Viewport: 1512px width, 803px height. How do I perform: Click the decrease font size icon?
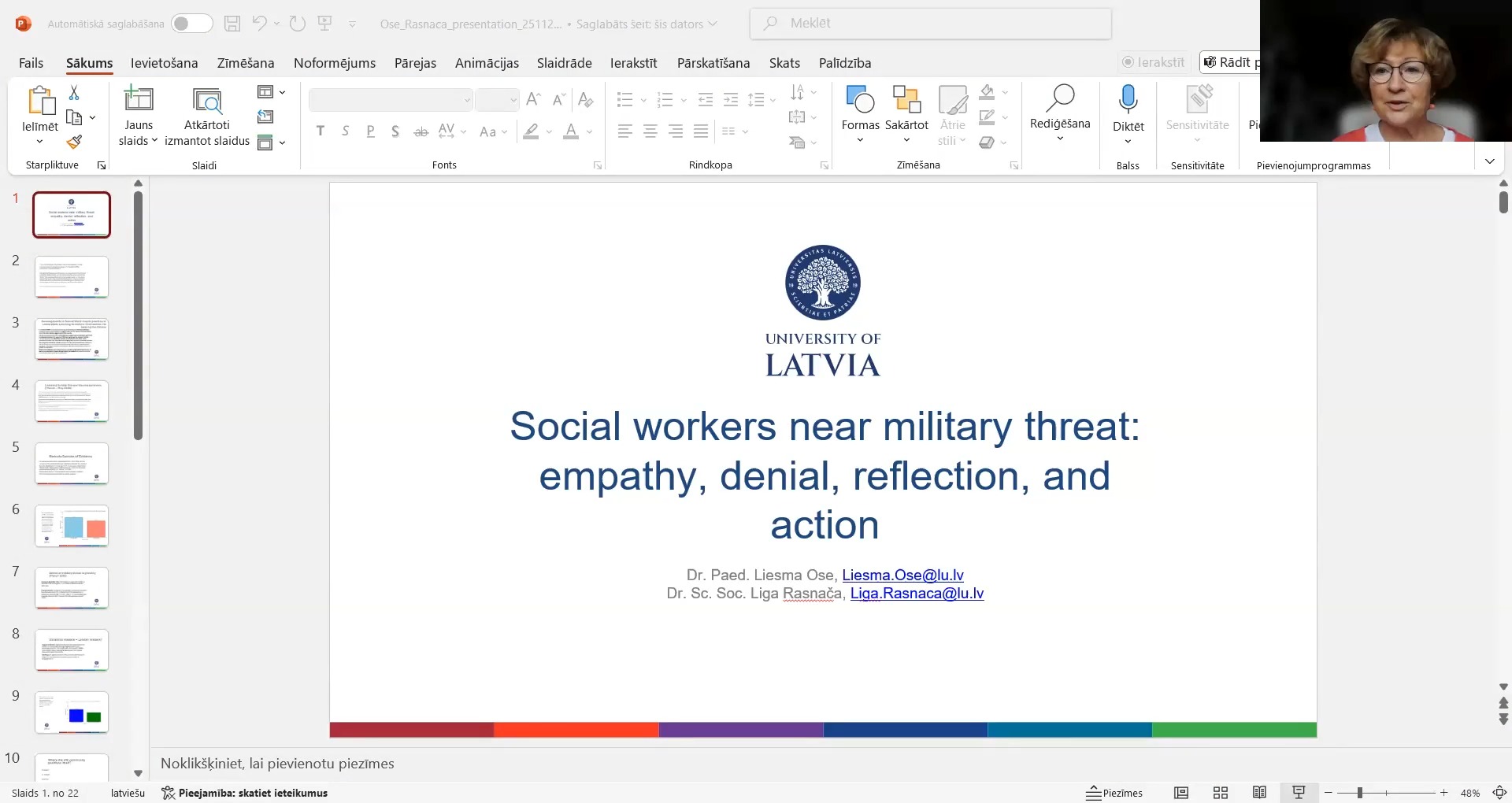(x=558, y=99)
